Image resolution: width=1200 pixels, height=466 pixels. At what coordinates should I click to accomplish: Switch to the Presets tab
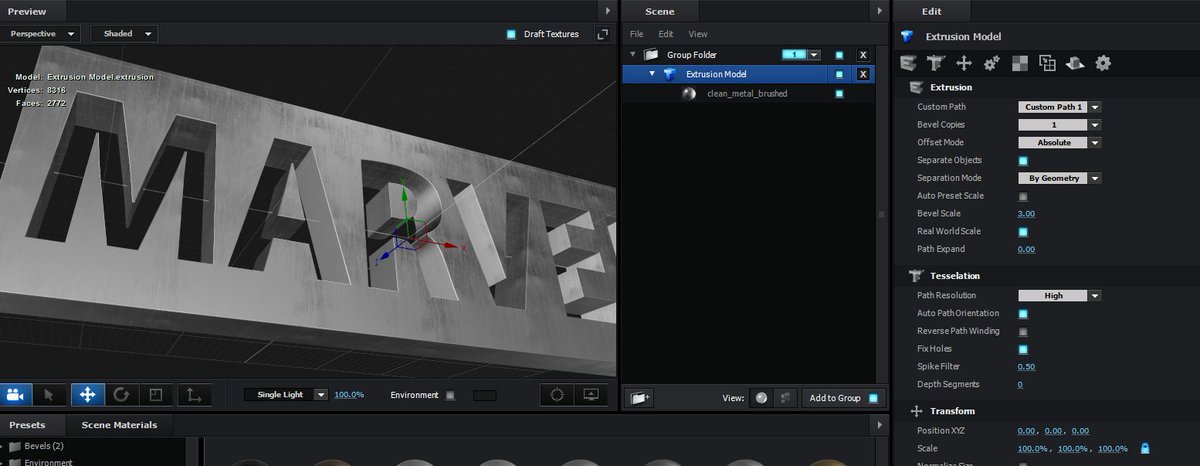click(27, 425)
